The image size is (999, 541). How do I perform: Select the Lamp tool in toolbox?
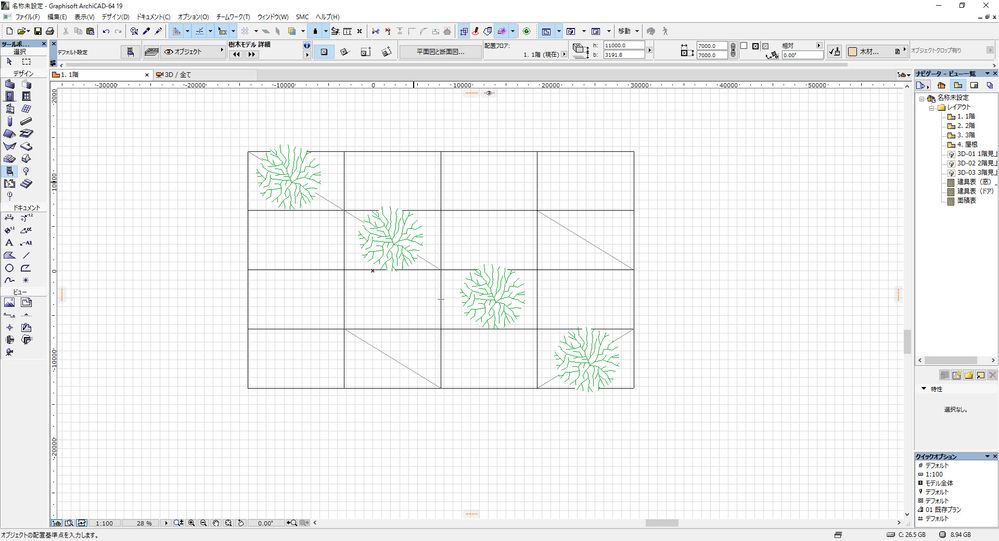[26, 171]
